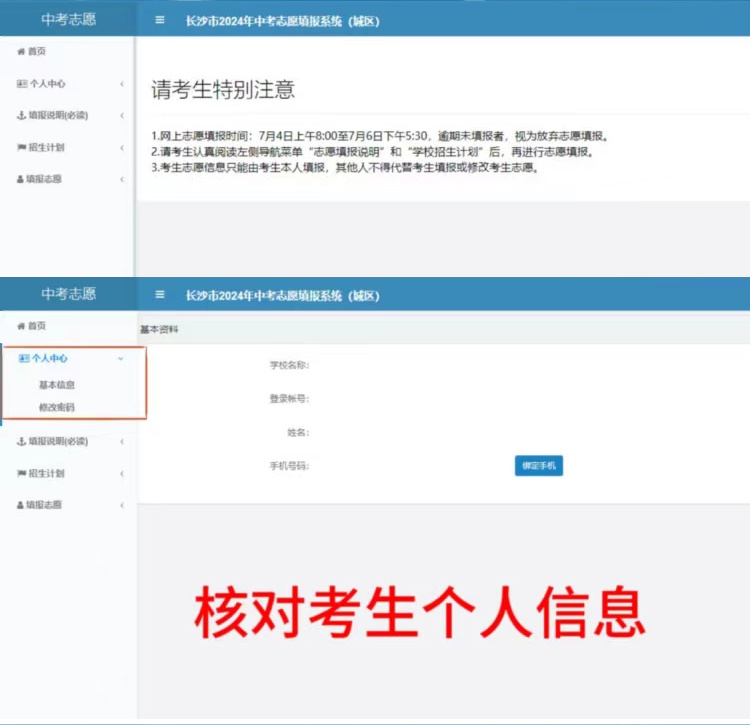Viewport: 750px width, 725px height.
Task: Click the user icon of 填报志愿 in the lower sidebar
Action: coord(21,505)
